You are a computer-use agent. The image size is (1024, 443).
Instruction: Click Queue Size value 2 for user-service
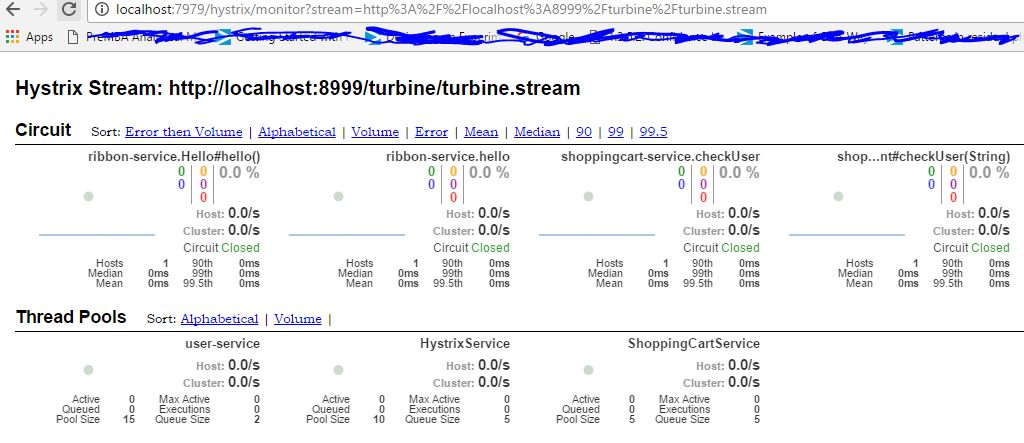[x=257, y=419]
